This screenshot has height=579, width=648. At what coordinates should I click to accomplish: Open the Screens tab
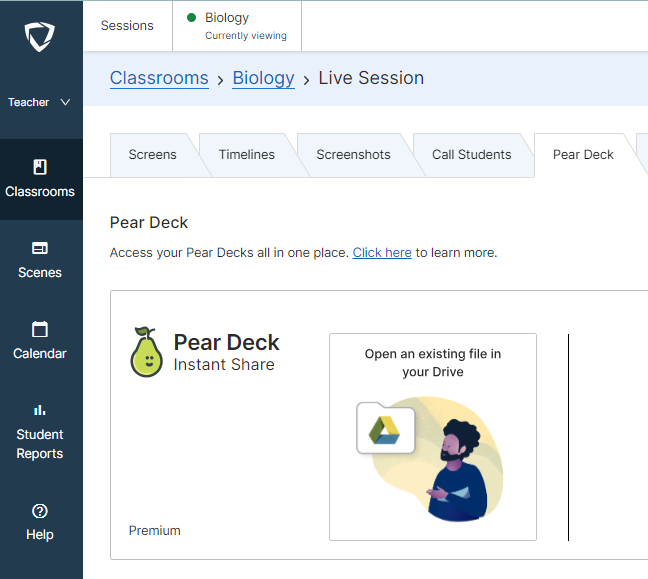152,155
